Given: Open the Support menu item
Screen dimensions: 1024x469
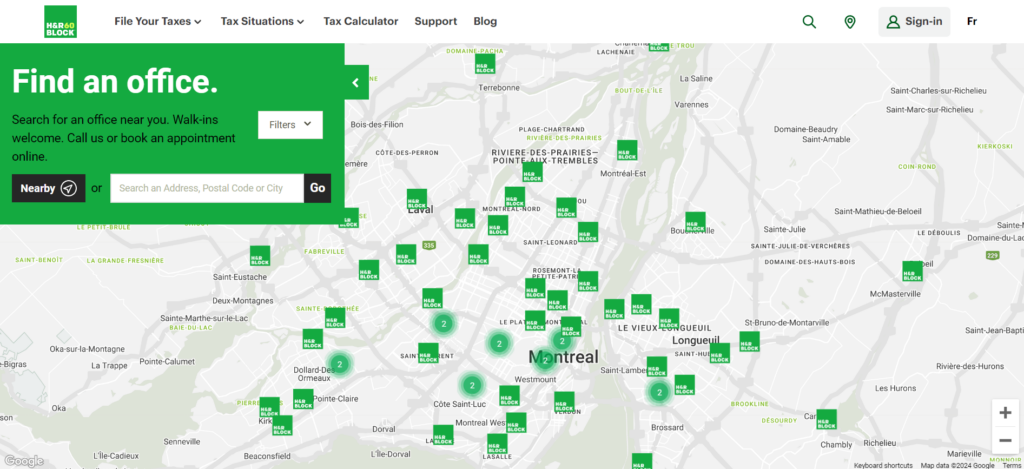Looking at the screenshot, I should [x=435, y=21].
